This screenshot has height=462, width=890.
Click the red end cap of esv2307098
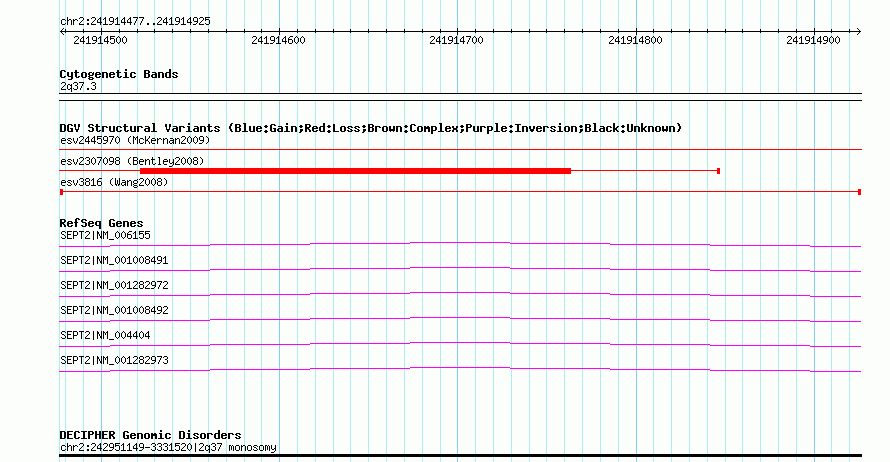719,171
